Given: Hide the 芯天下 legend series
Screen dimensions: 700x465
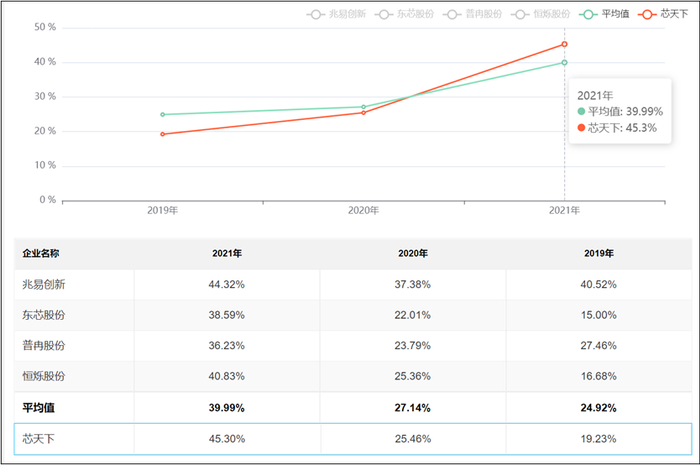Looking at the screenshot, I should click(x=663, y=14).
